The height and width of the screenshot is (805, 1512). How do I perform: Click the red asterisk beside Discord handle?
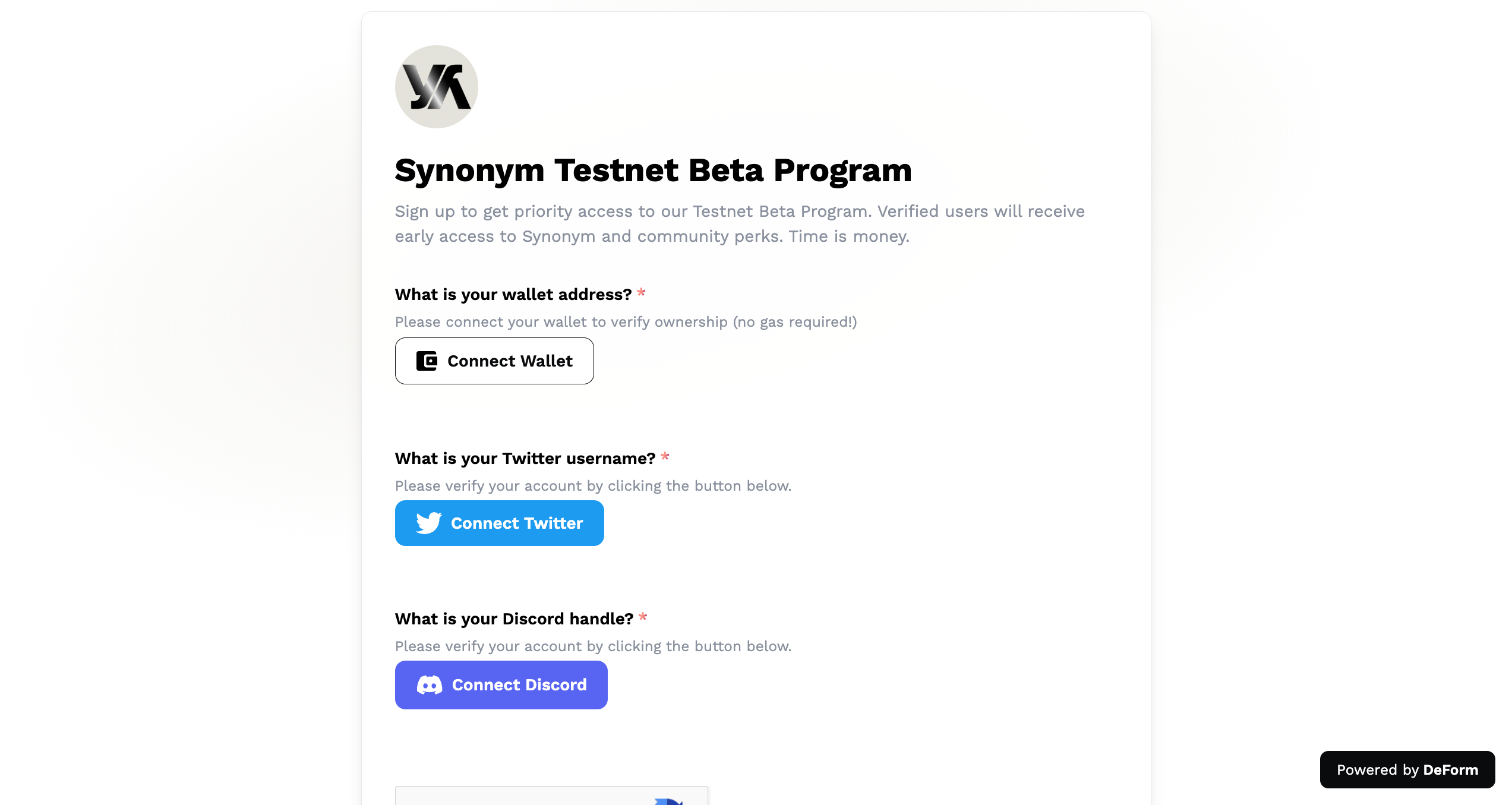[643, 617]
